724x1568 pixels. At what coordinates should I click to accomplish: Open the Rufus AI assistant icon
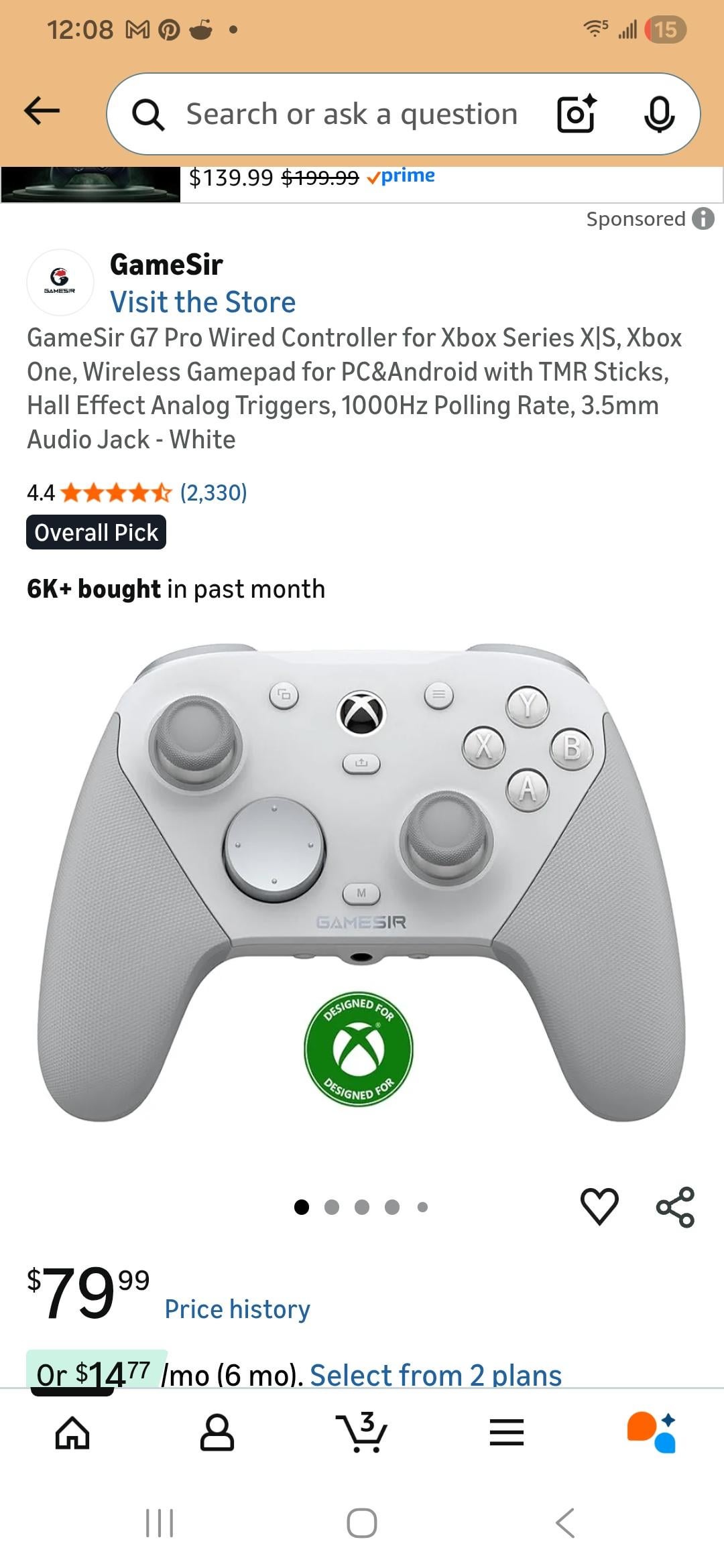click(x=652, y=1433)
